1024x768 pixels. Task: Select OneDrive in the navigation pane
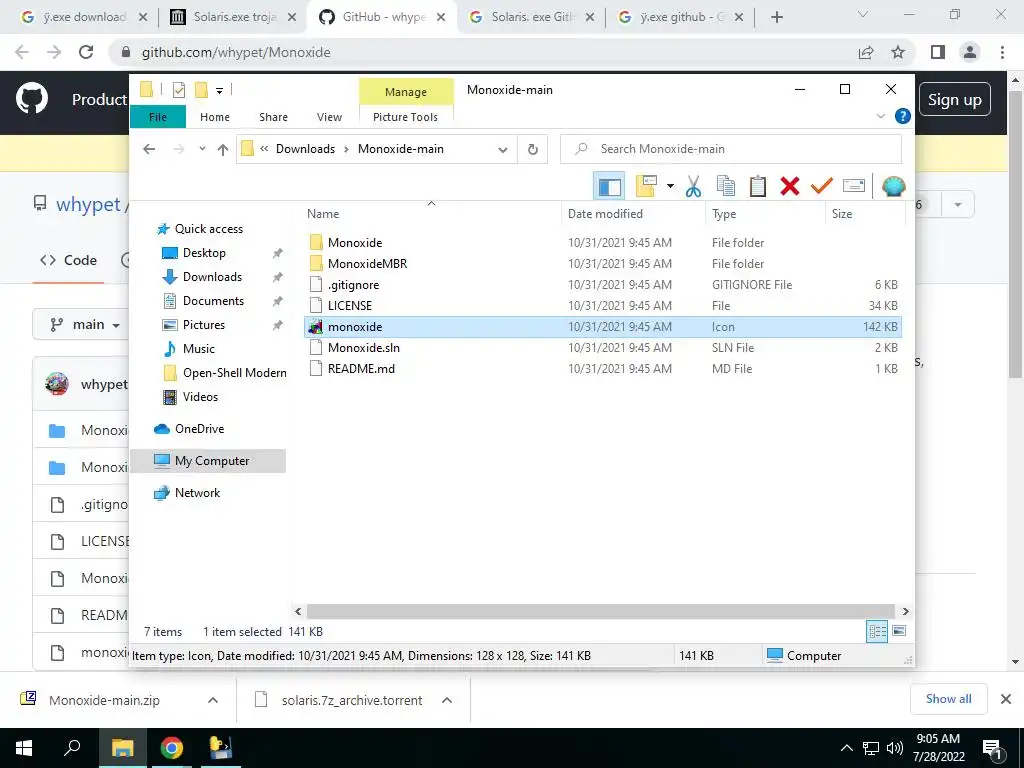[x=199, y=429]
